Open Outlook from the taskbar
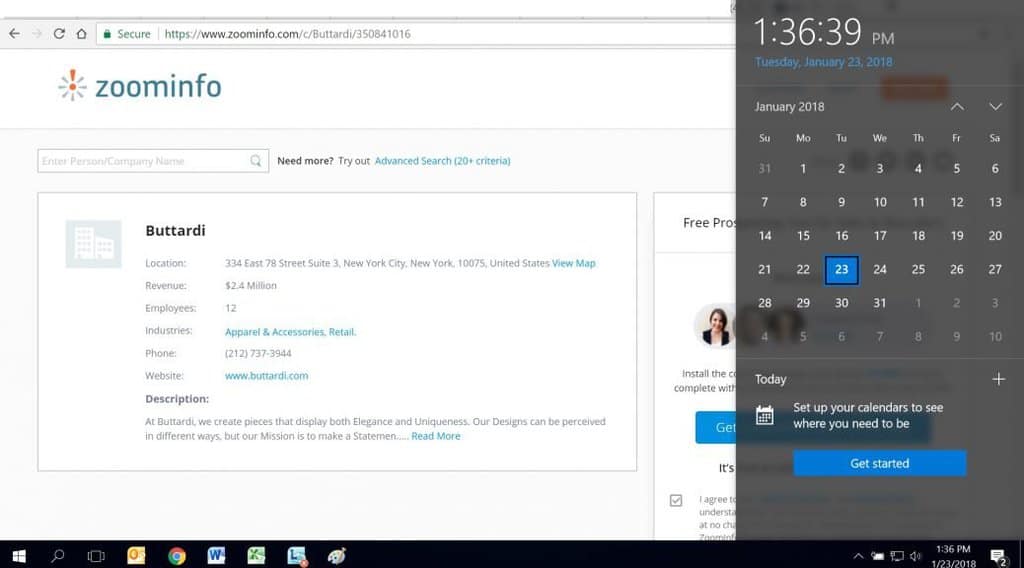 point(137,555)
